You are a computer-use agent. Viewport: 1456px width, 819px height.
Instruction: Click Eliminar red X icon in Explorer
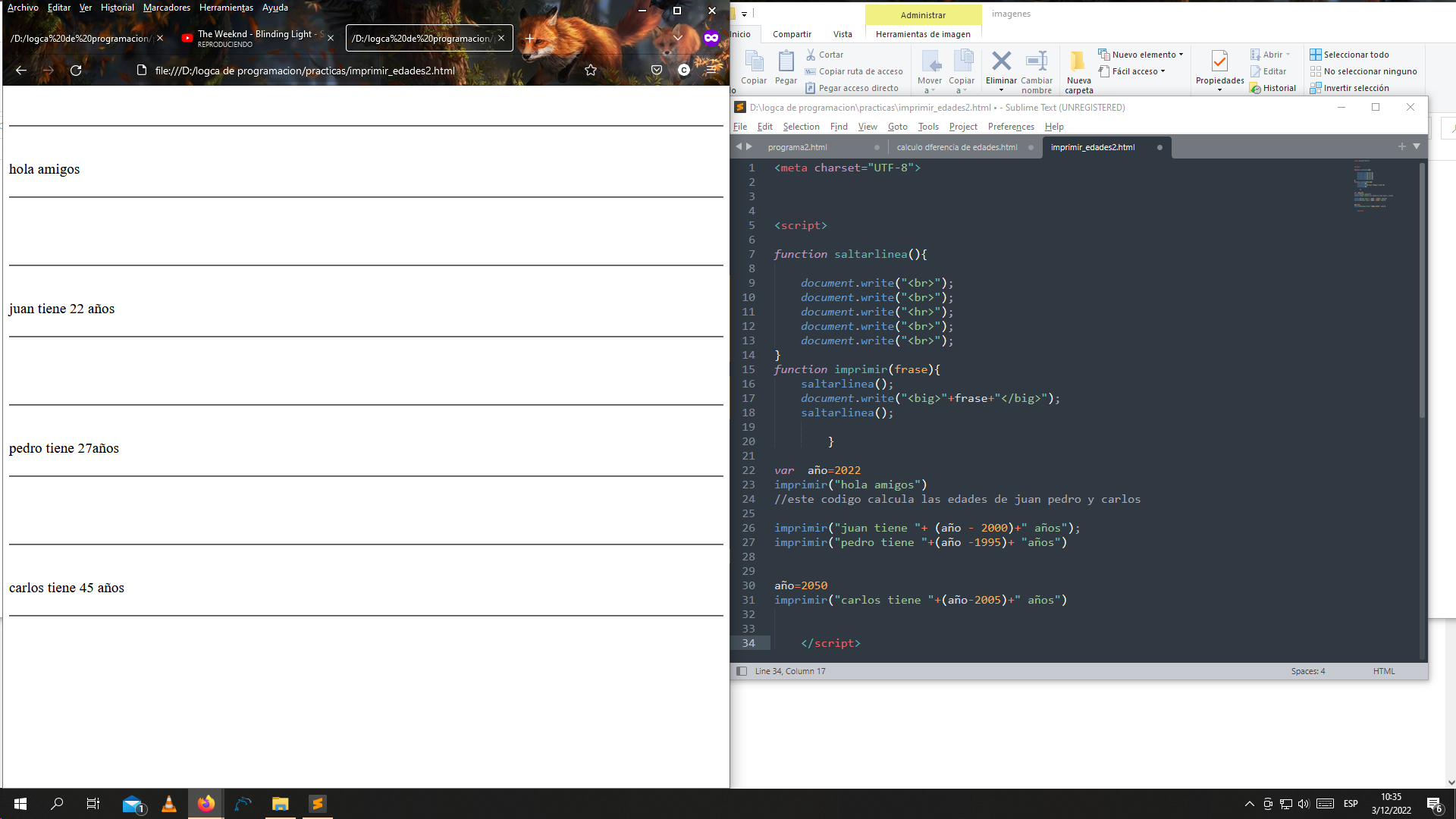(x=1001, y=61)
